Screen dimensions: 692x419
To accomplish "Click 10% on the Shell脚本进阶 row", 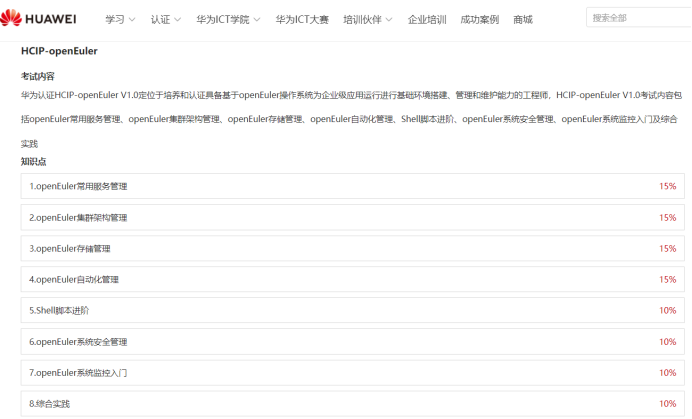I will point(668,310).
